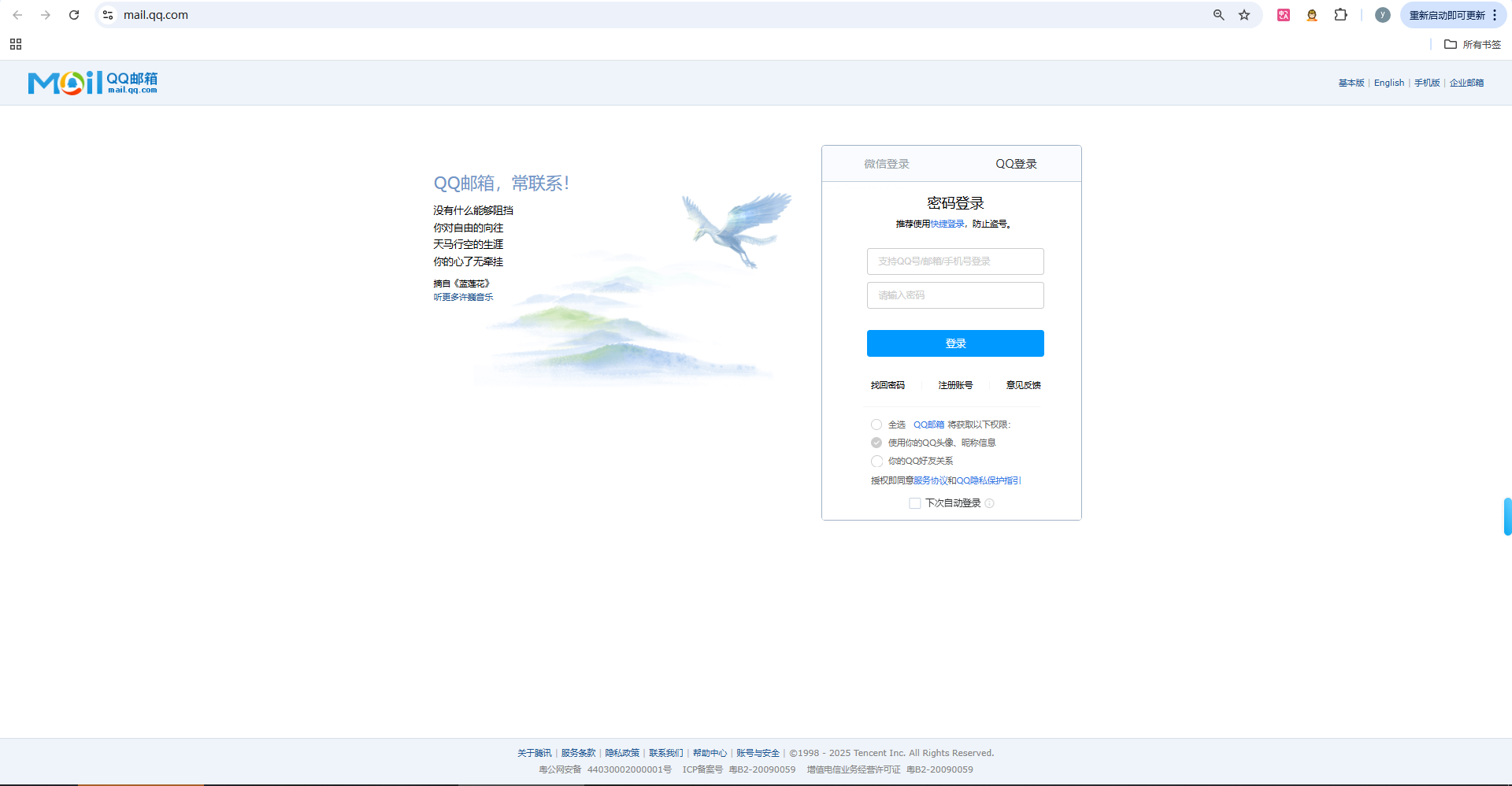Viewport: 1512px width, 786px height.
Task: Switch to QQ登录 tab
Action: [x=1016, y=164]
